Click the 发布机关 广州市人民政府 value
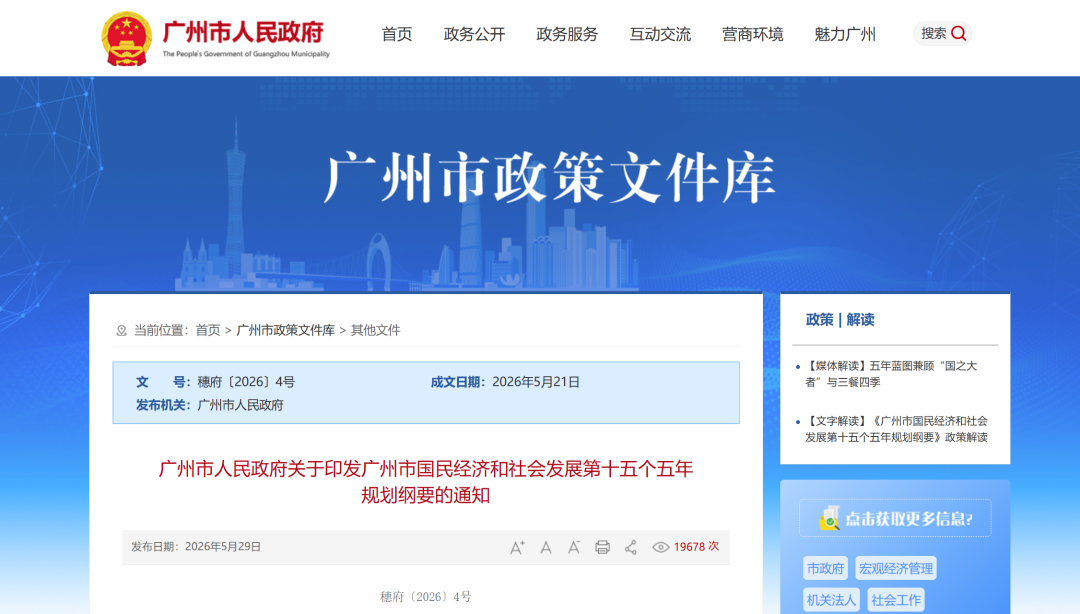Image resolution: width=1080 pixels, height=614 pixels. (x=240, y=405)
